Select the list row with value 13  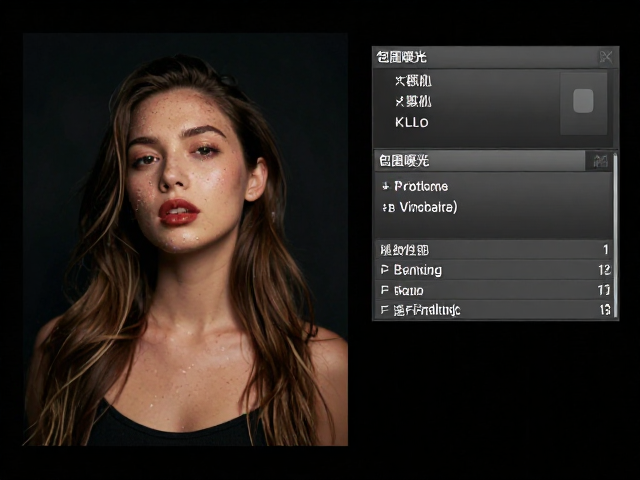tap(493, 310)
